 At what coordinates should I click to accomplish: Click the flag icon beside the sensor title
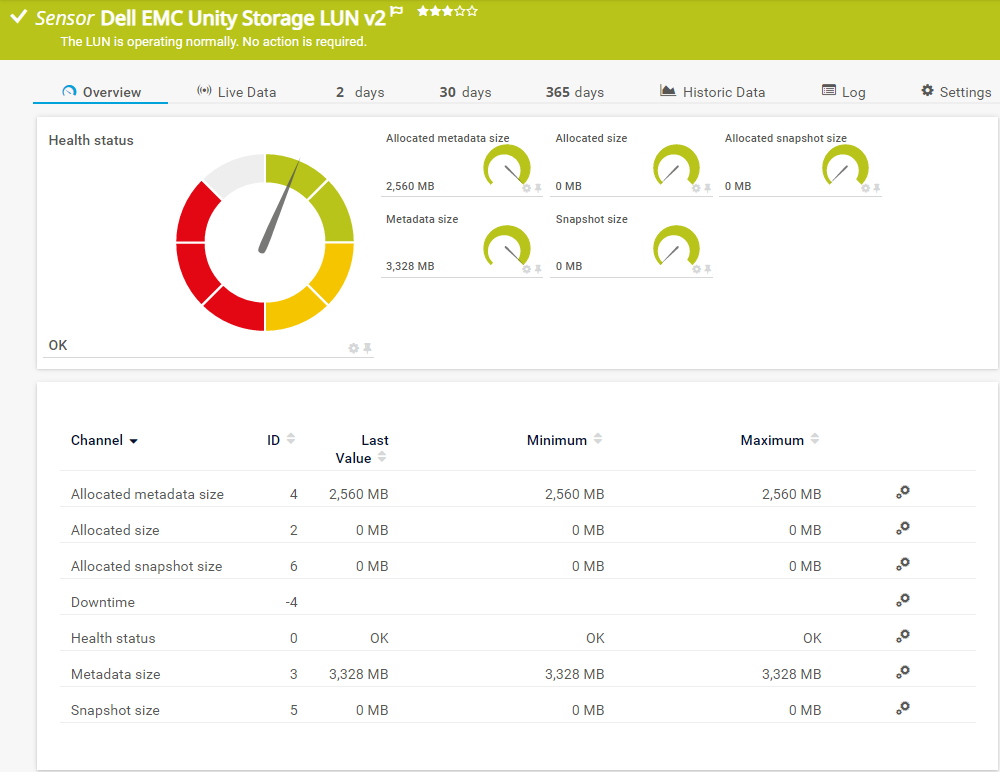397,12
